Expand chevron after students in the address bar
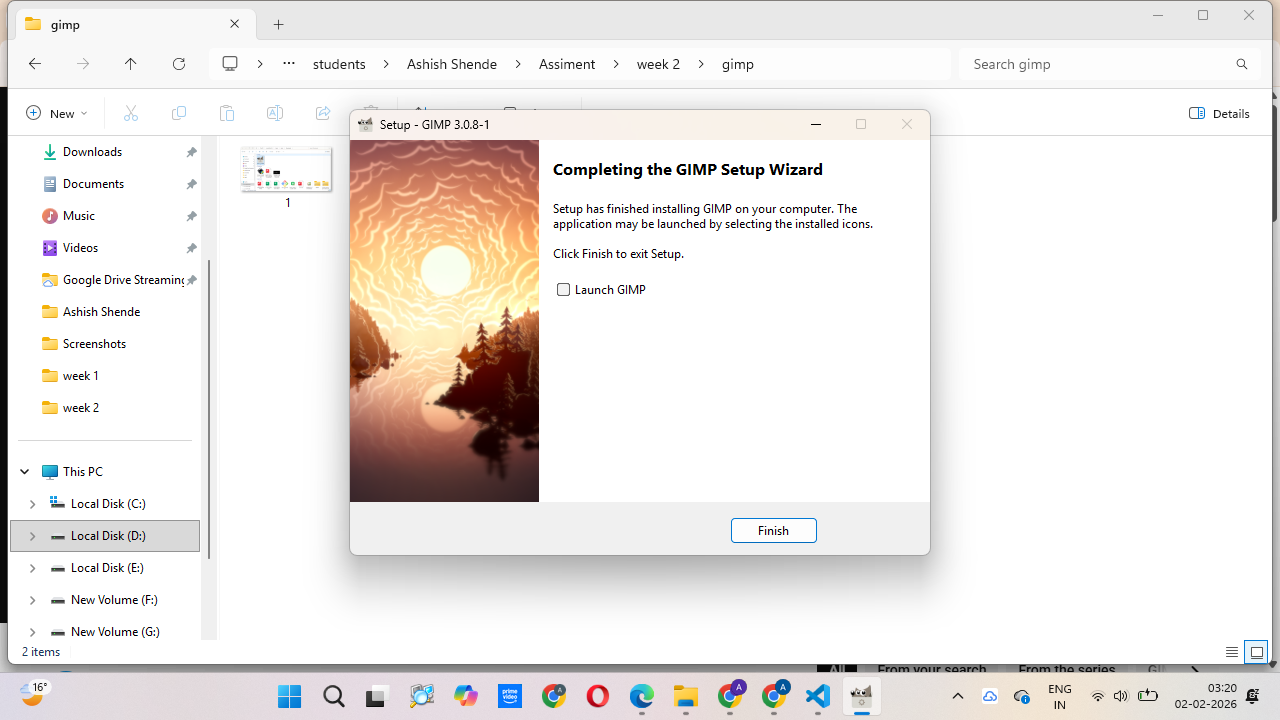Viewport: 1280px width, 720px height. [386, 64]
